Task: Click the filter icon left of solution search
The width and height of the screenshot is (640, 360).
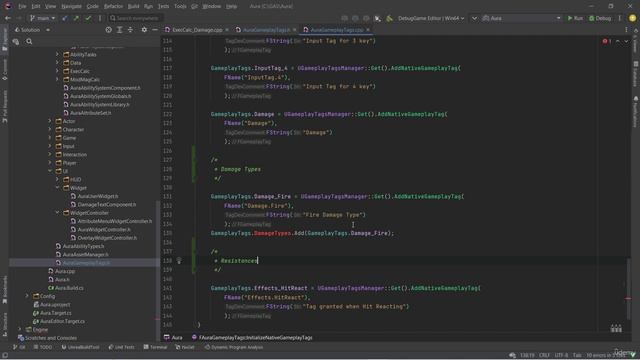Action: (16, 41)
